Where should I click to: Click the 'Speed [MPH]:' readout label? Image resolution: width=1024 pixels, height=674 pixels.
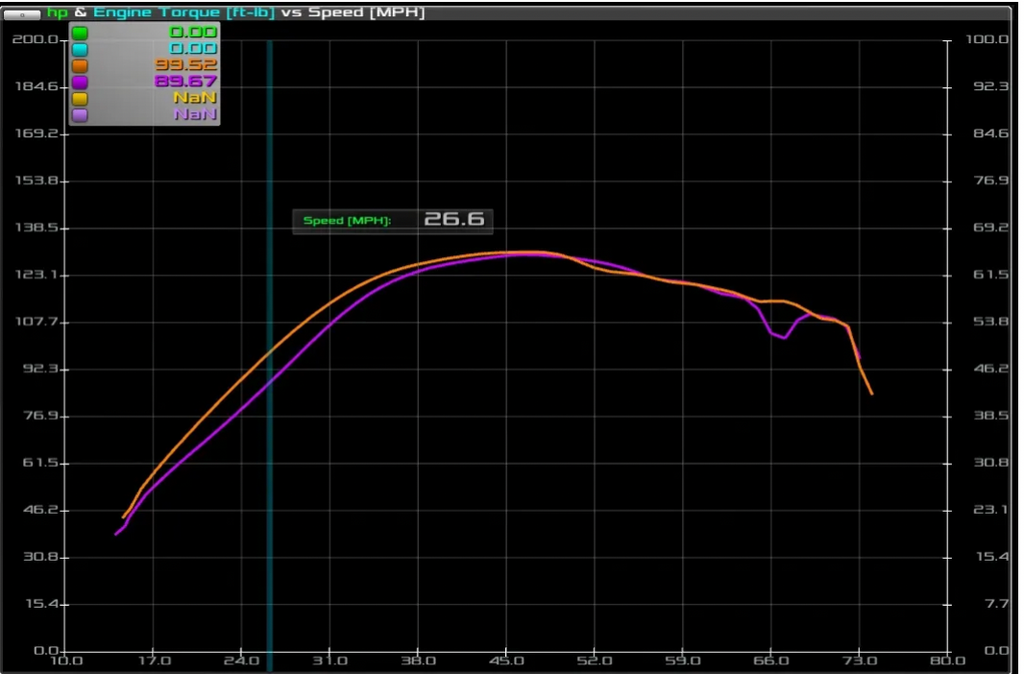tap(347, 221)
